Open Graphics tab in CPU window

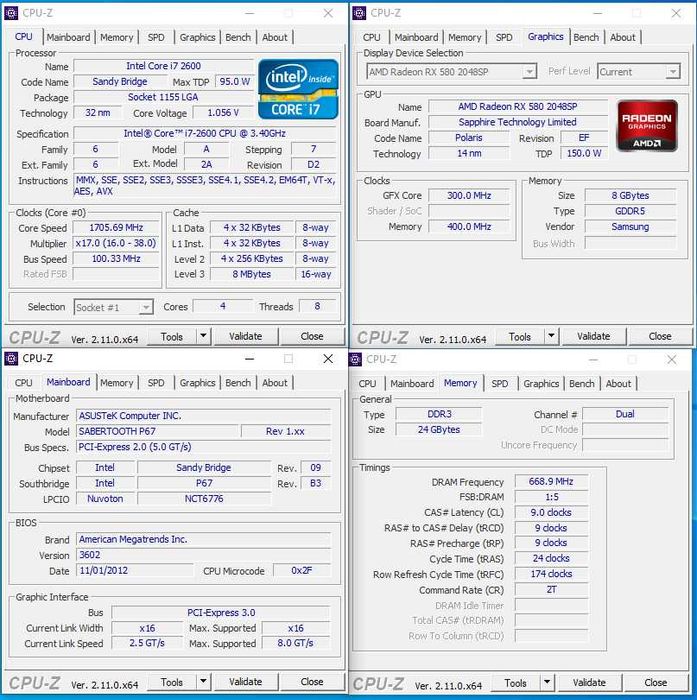[197, 37]
